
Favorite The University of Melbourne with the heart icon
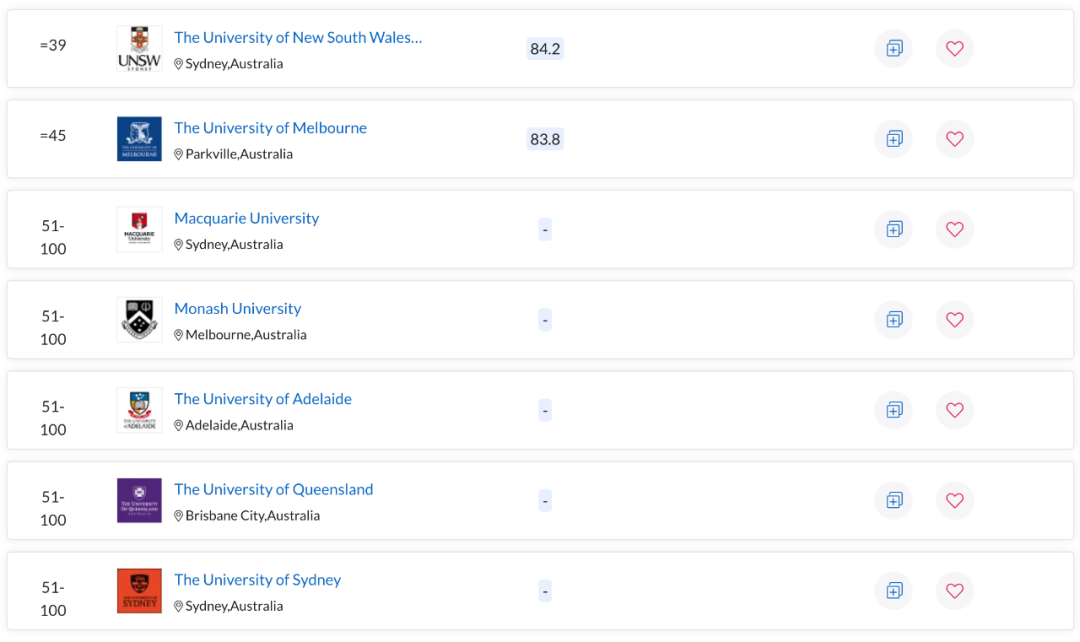pyautogui.click(x=954, y=139)
